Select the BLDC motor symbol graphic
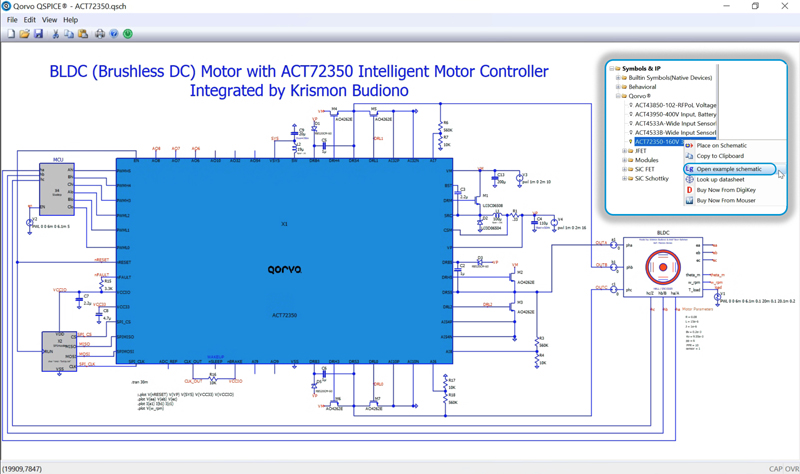The width and height of the screenshot is (800, 474). 663,267
